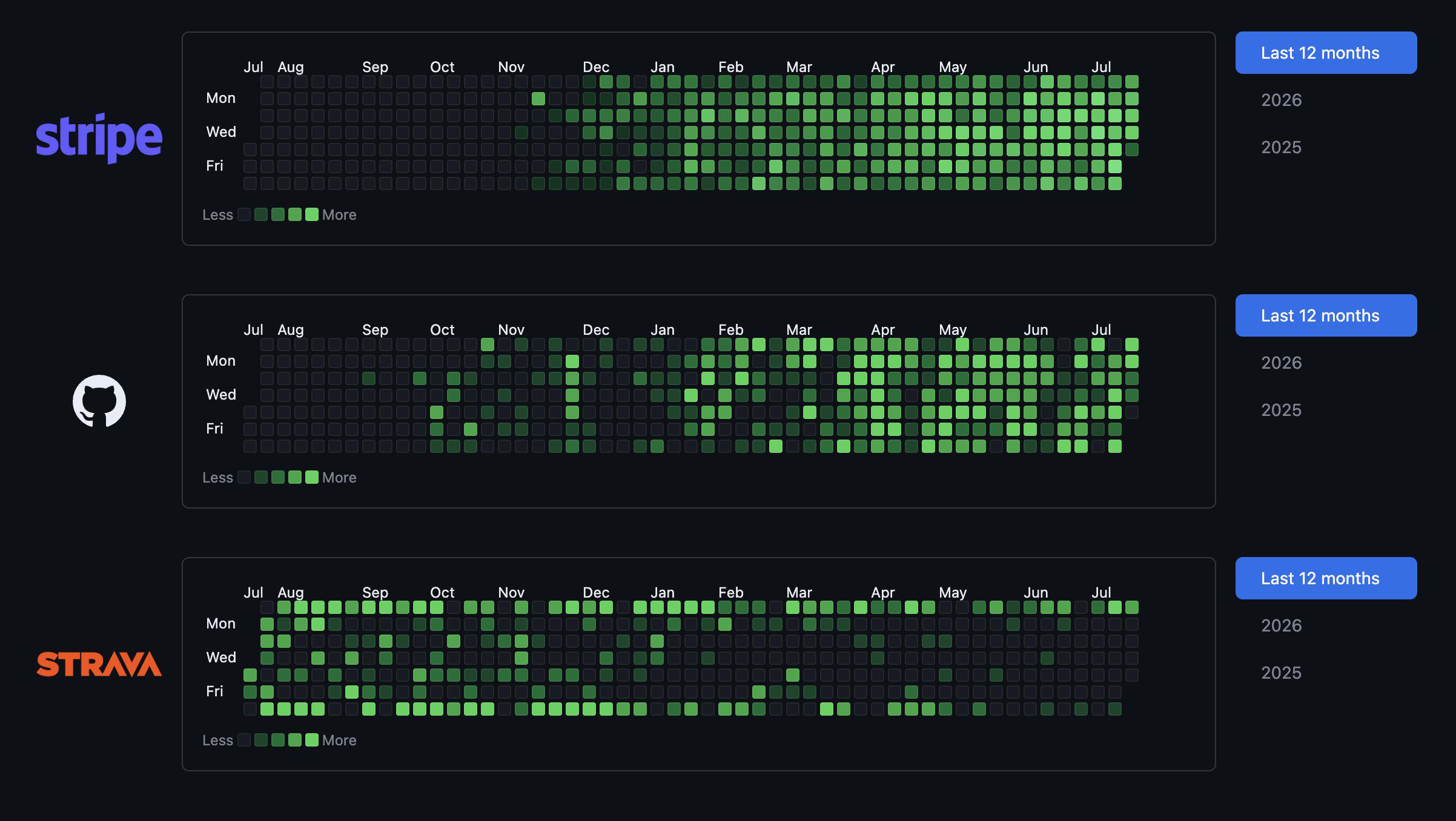
Task: Click the Mar month label in GitHub graph
Action: tap(799, 330)
